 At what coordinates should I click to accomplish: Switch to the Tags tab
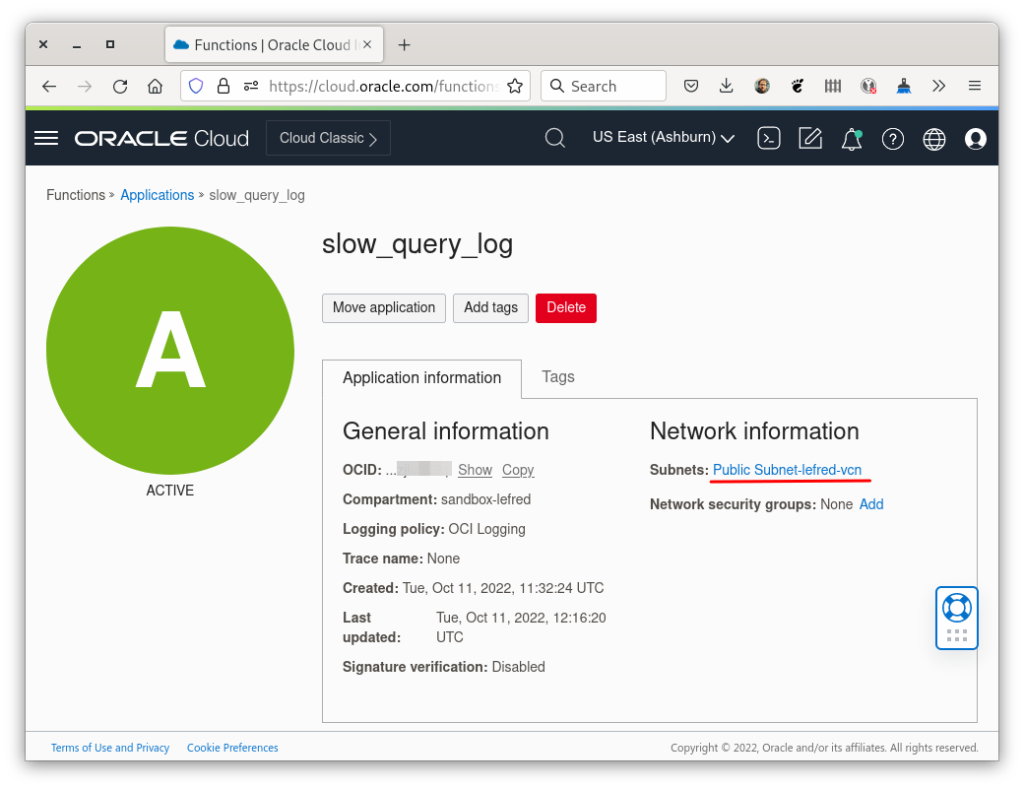tap(558, 377)
